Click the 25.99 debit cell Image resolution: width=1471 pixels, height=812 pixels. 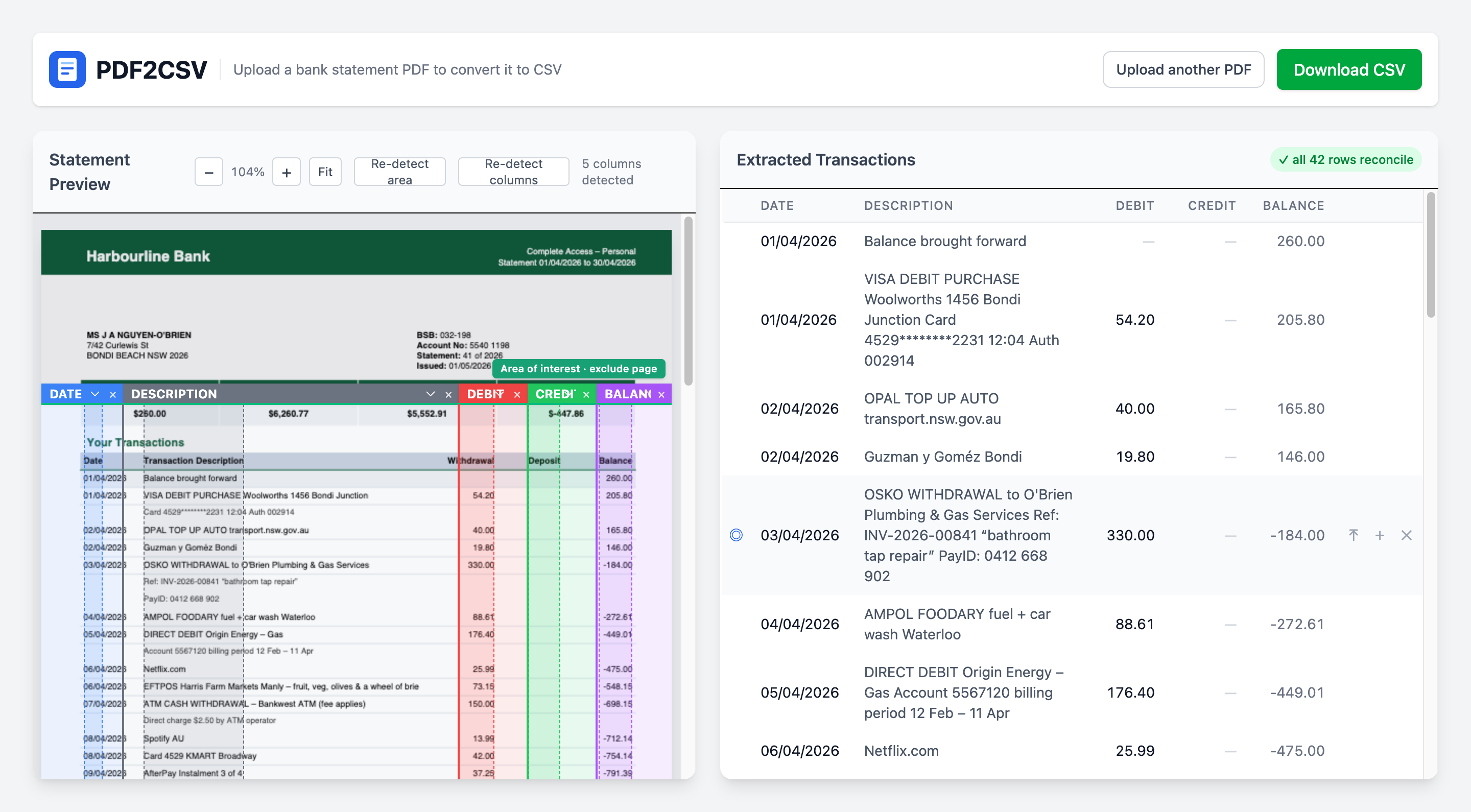pyautogui.click(x=1134, y=751)
